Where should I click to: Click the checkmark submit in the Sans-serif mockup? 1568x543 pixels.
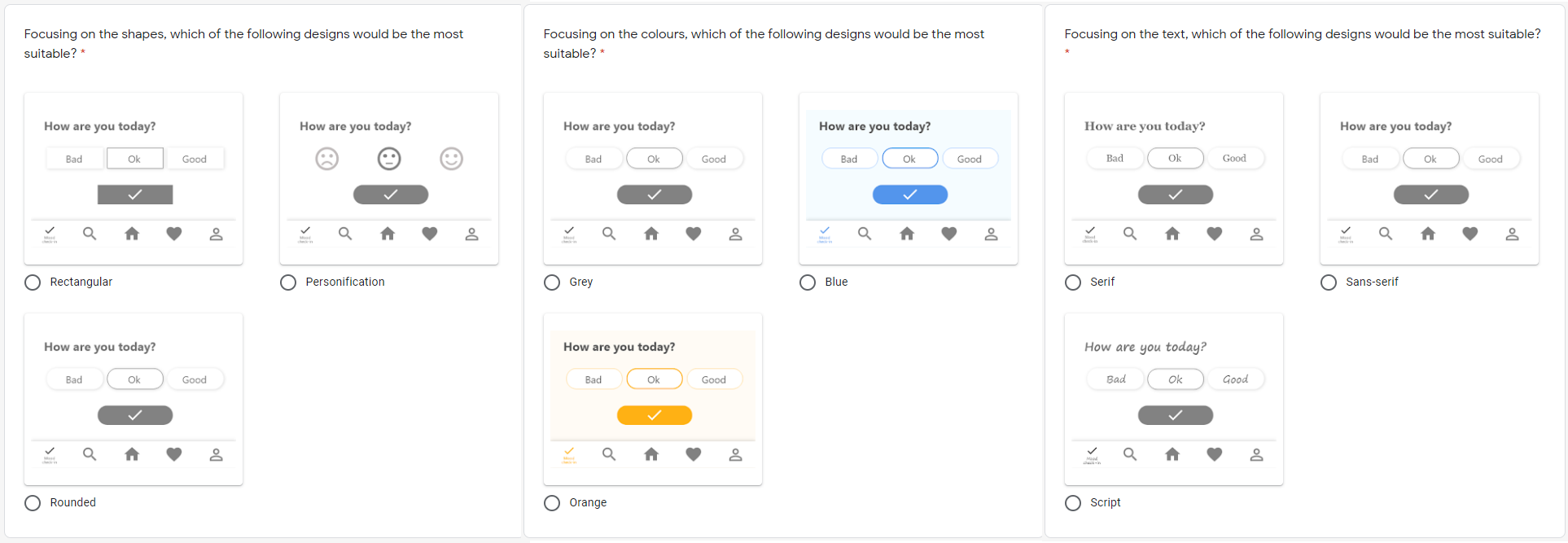1431,195
